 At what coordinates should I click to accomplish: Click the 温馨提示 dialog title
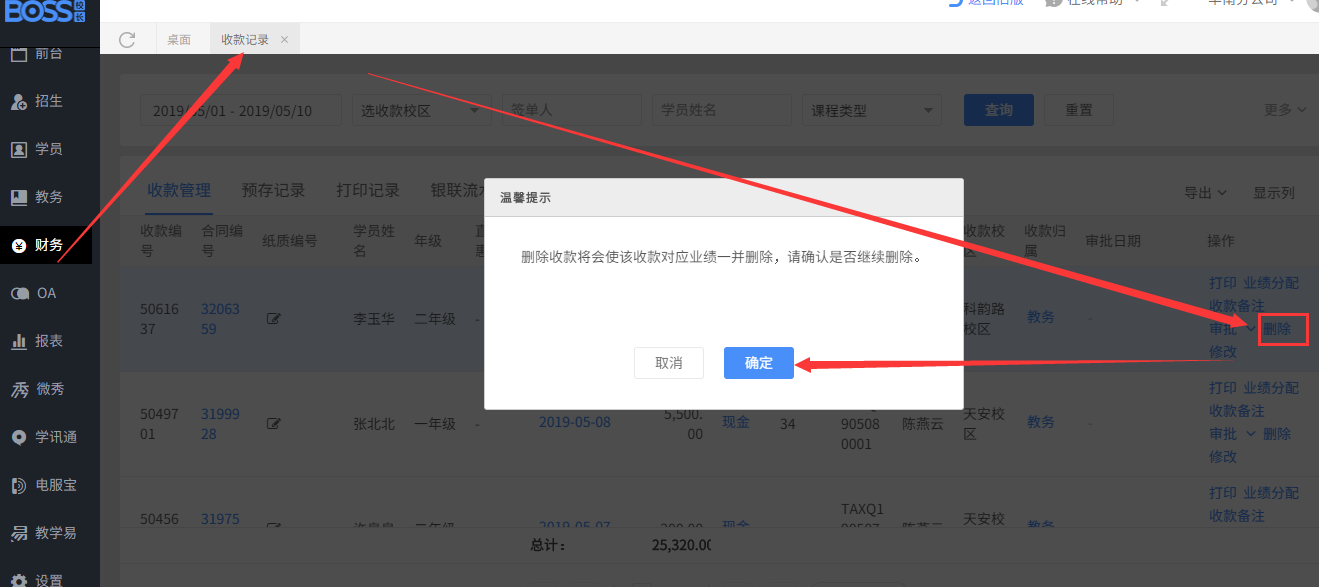tap(525, 198)
